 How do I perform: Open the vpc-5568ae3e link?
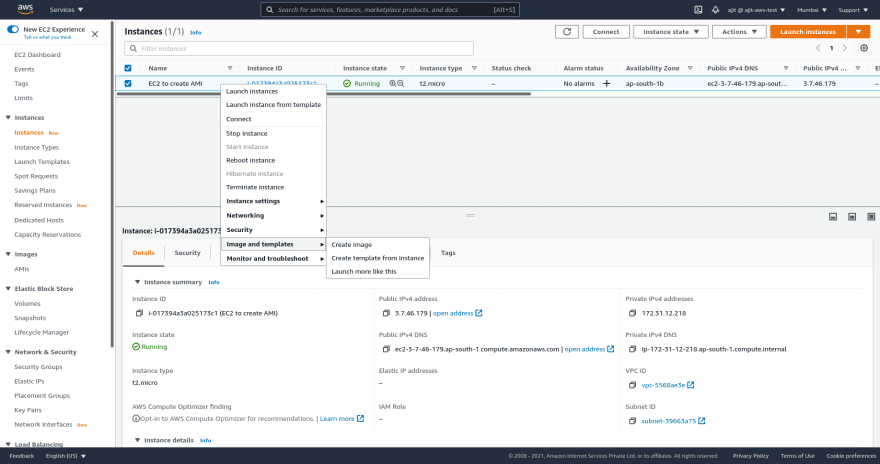667,385
